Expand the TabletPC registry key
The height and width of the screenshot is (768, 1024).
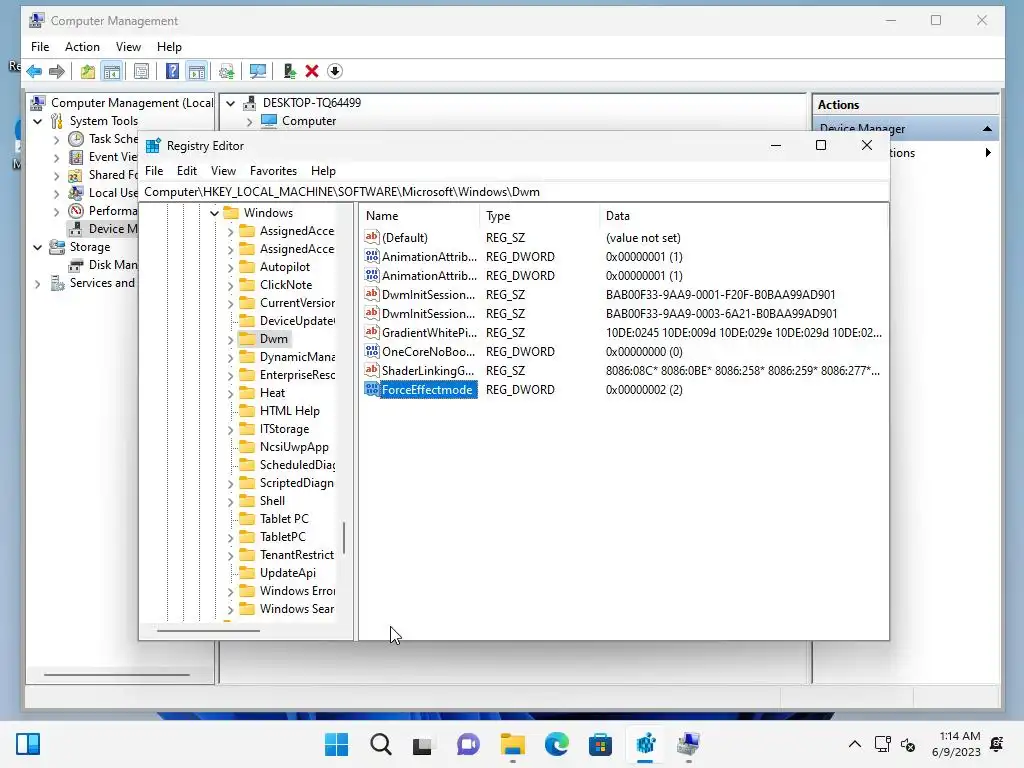[230, 537]
